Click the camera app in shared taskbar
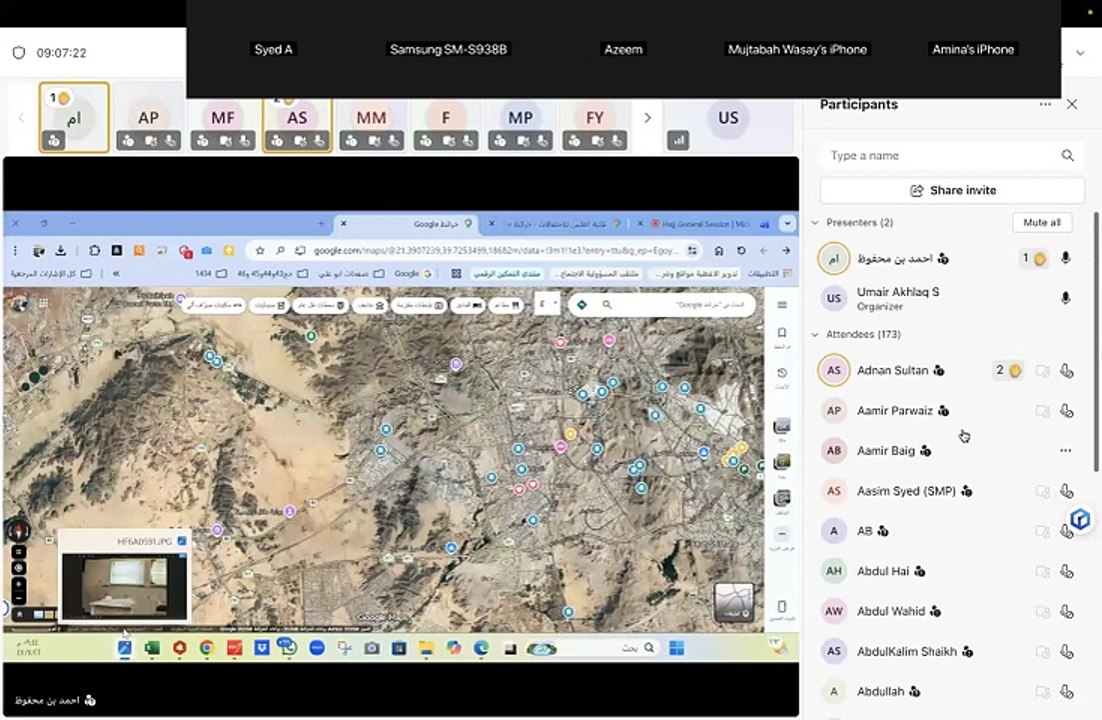 [x=372, y=648]
